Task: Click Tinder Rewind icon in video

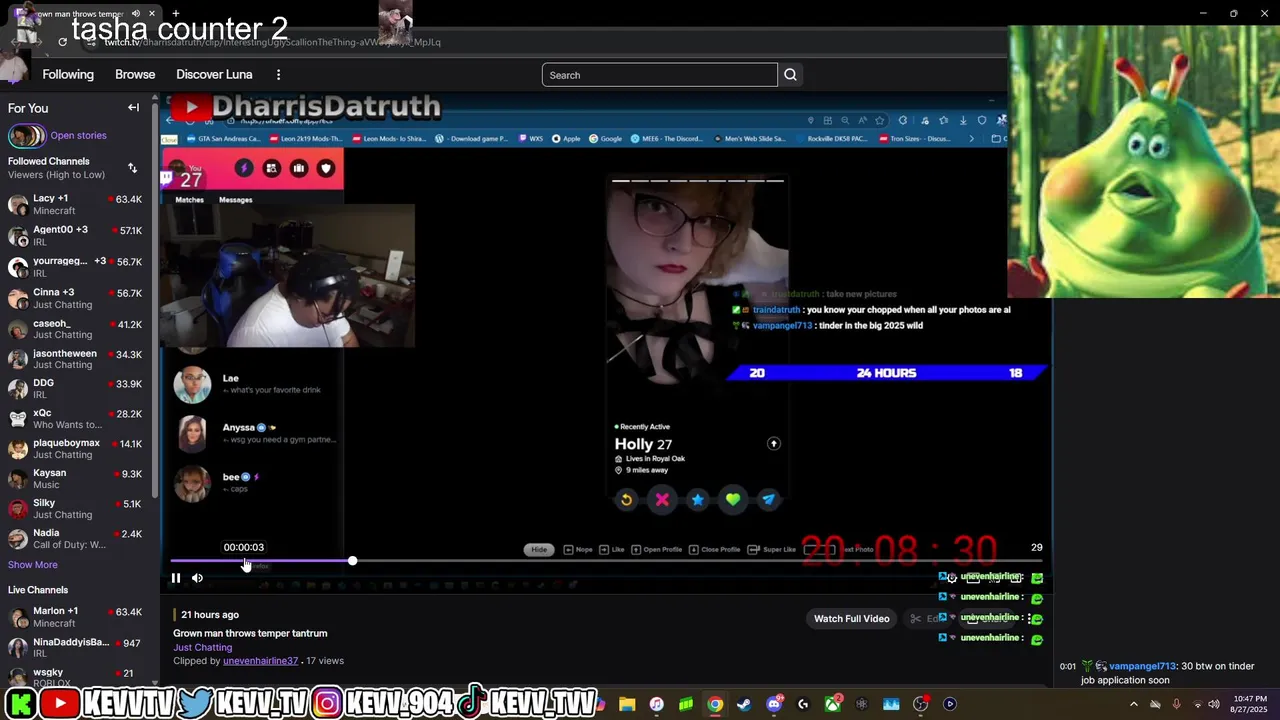Action: [626, 500]
